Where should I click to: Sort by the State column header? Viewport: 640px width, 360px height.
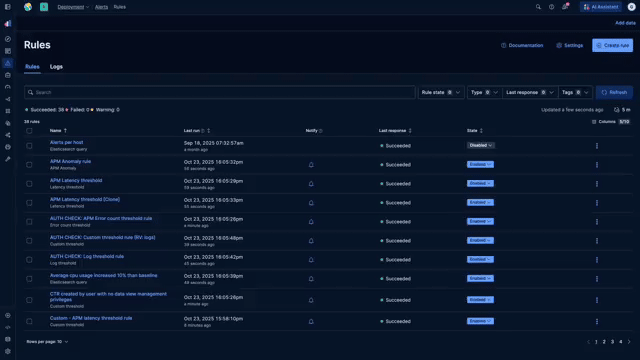(475, 131)
